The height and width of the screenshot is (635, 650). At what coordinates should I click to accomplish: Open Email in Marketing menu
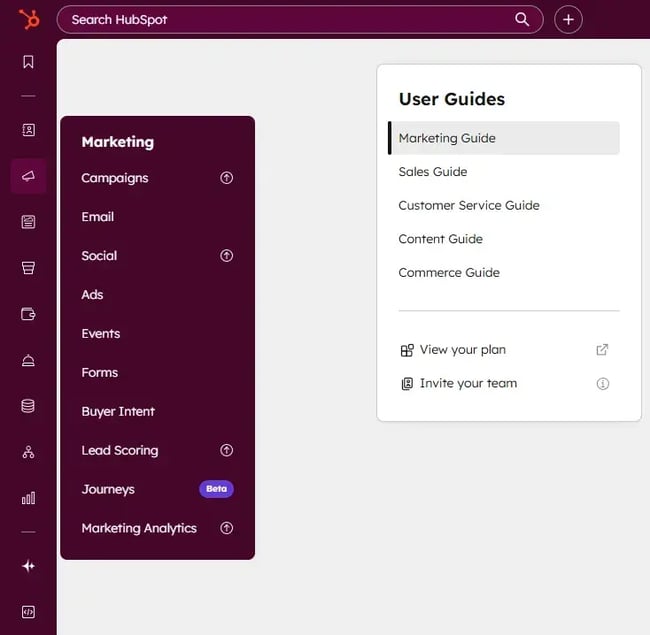click(x=98, y=217)
